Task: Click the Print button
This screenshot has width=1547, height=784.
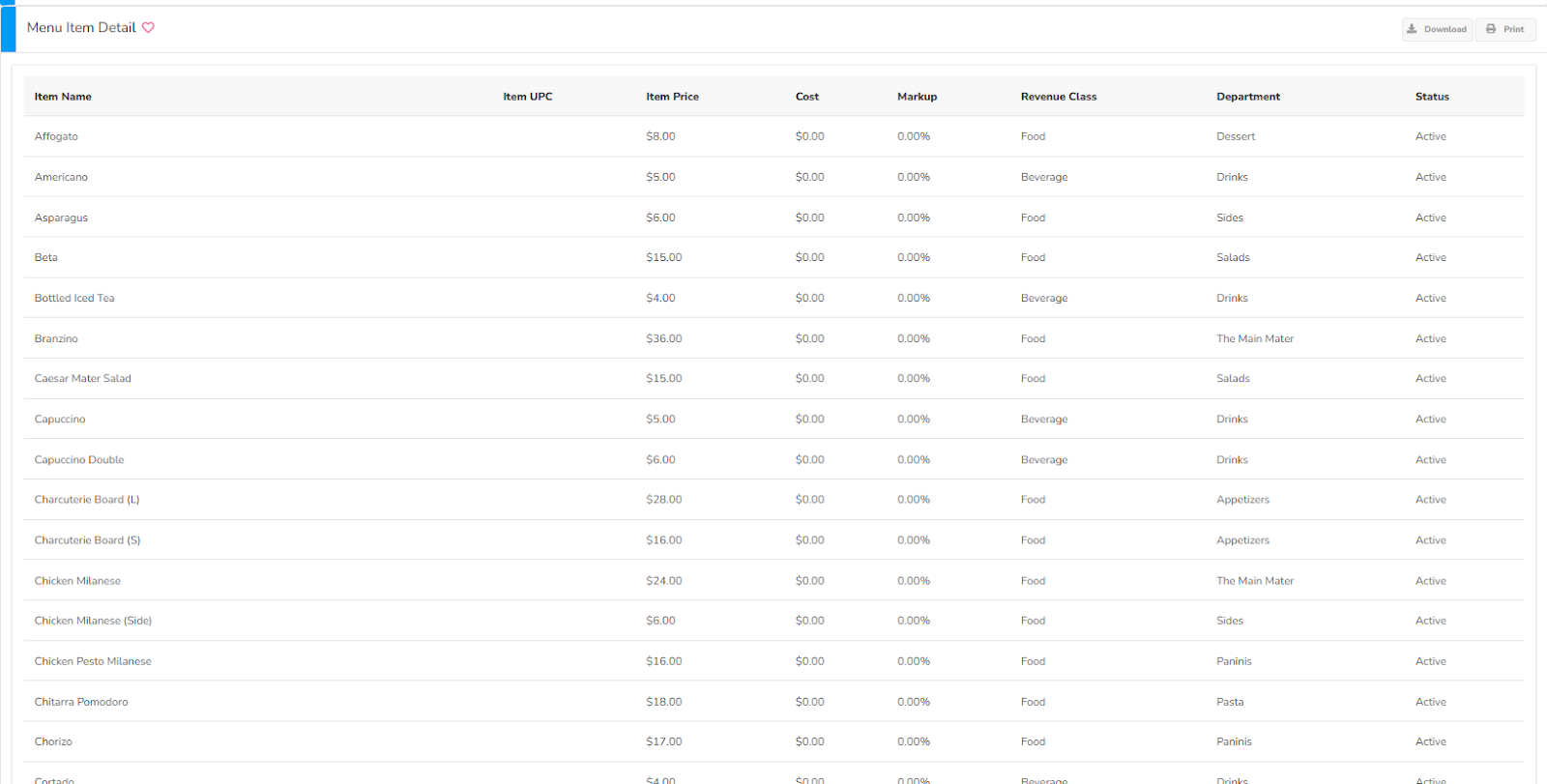Action: click(x=1504, y=29)
